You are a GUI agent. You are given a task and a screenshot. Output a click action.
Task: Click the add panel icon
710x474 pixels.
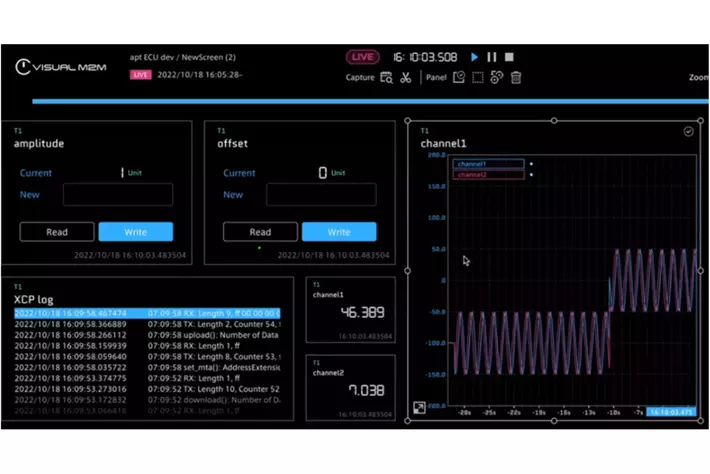(459, 78)
